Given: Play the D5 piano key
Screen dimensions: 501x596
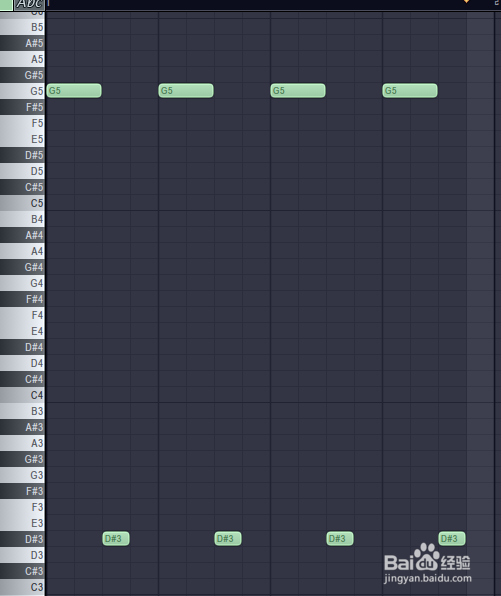Looking at the screenshot, I should [22, 171].
